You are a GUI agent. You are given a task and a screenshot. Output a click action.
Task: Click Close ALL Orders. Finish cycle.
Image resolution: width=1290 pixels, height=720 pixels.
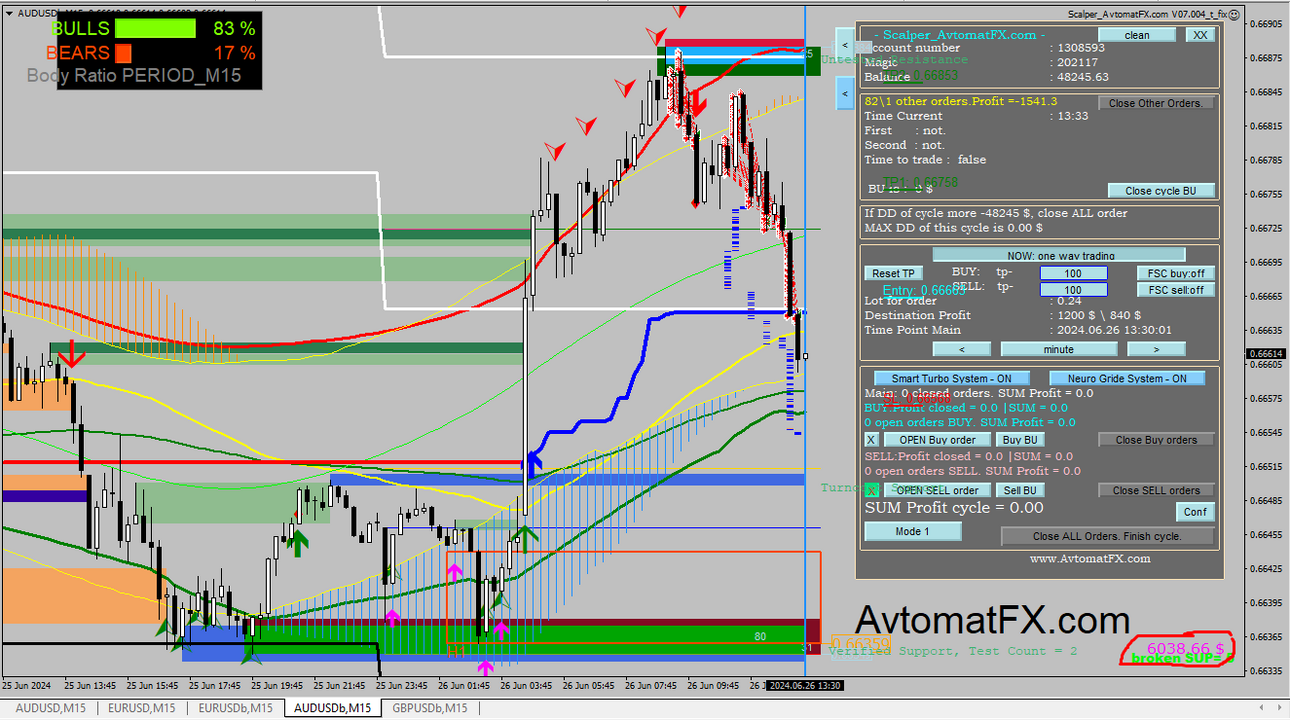click(1107, 536)
